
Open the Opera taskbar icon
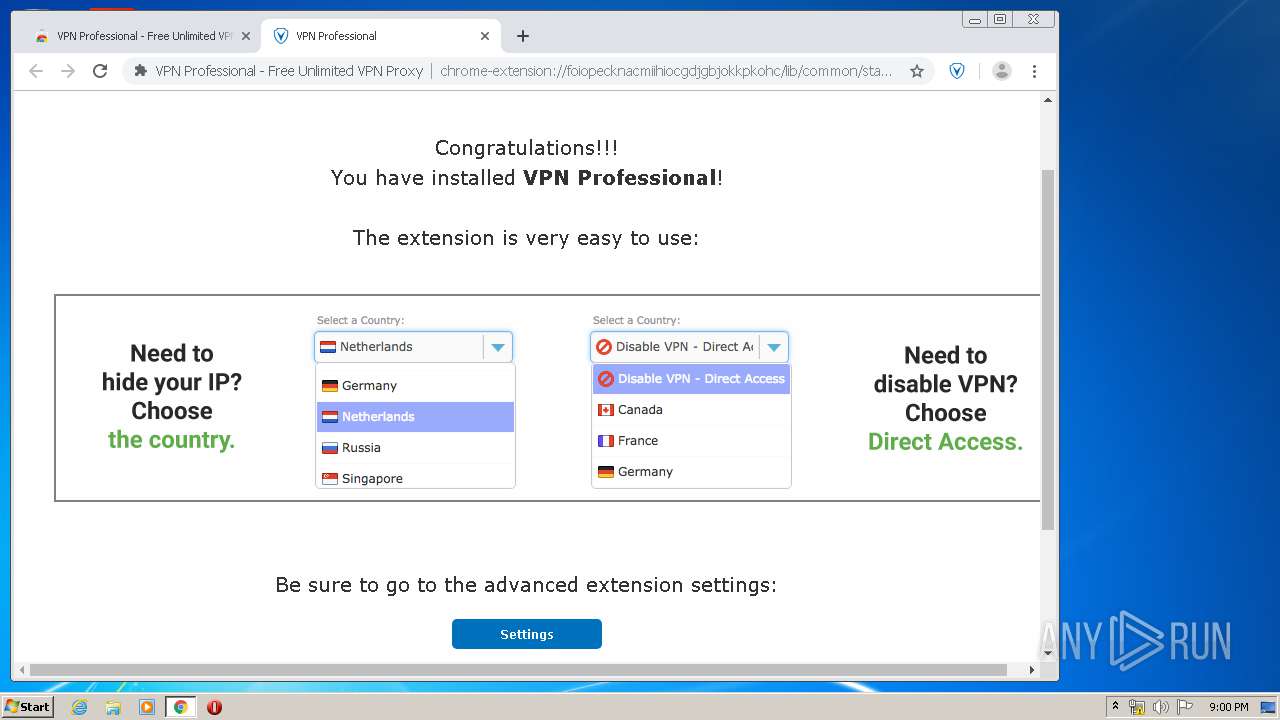point(214,707)
